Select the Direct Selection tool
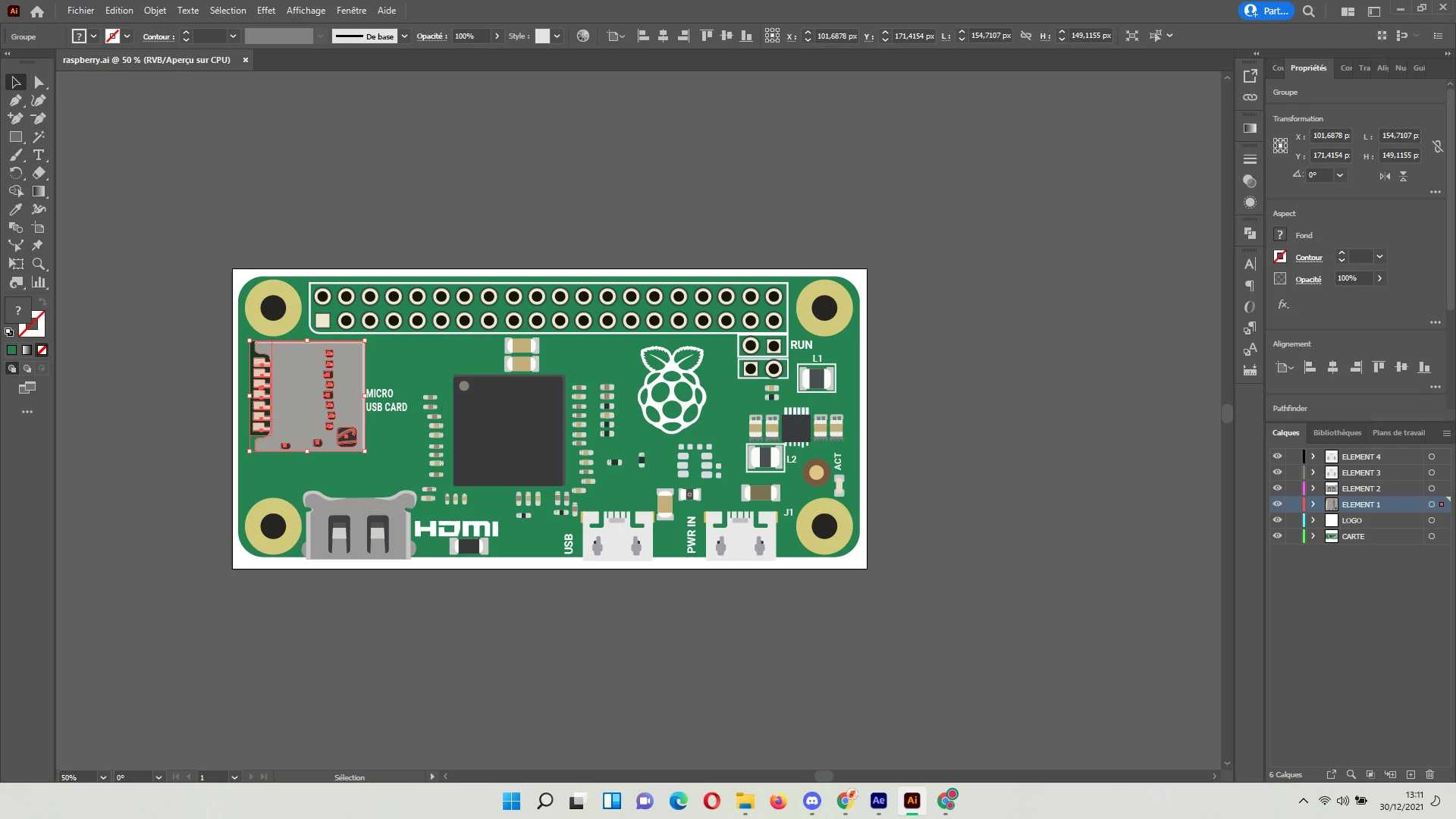Viewport: 1456px width, 819px height. click(39, 83)
